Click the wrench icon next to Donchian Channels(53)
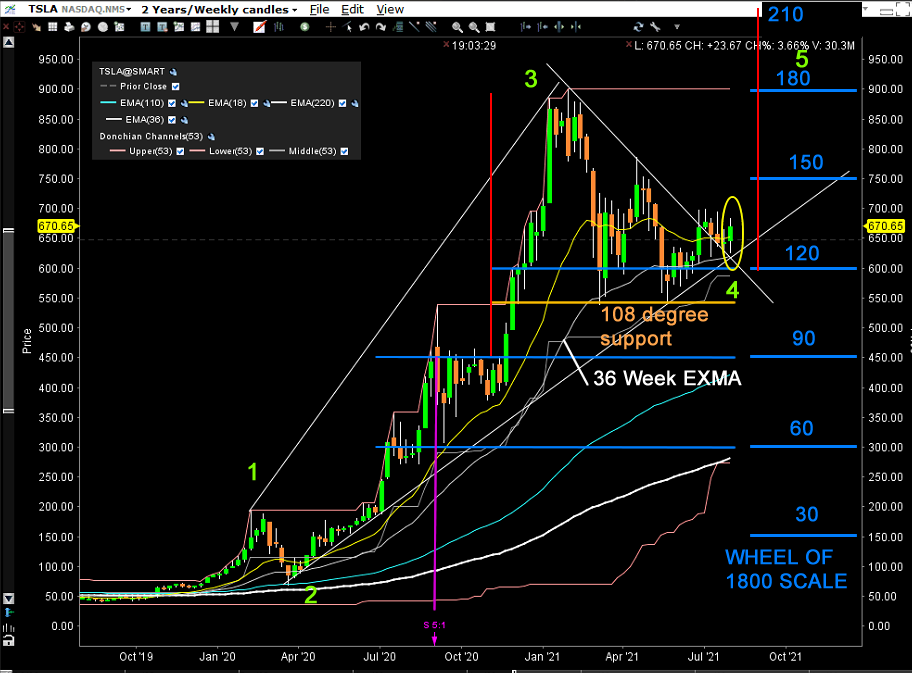 click(212, 137)
